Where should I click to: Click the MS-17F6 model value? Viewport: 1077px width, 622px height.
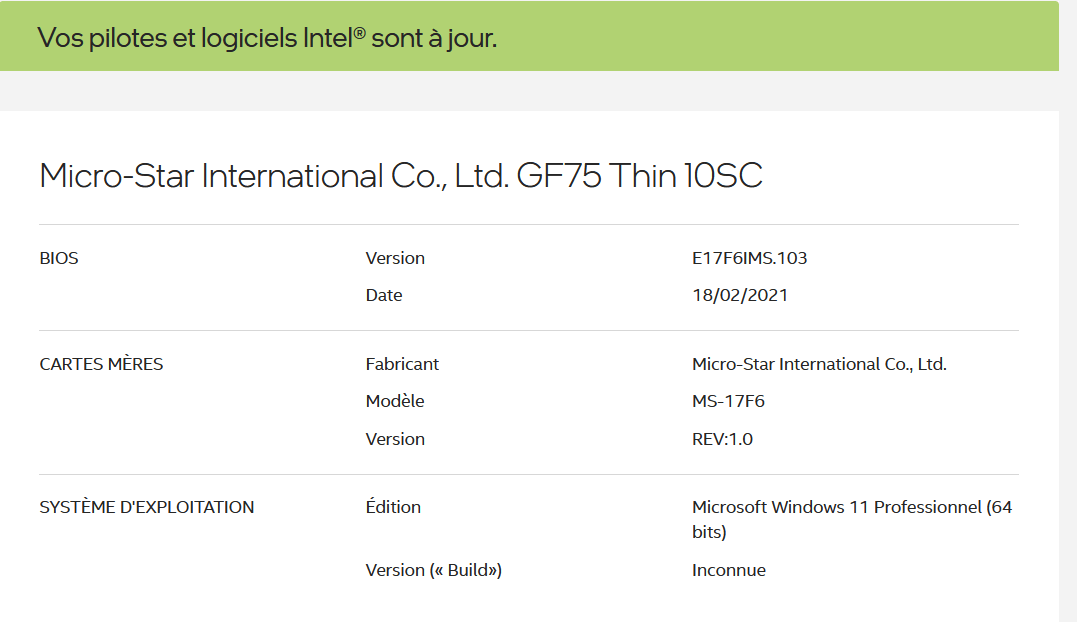[x=728, y=401]
